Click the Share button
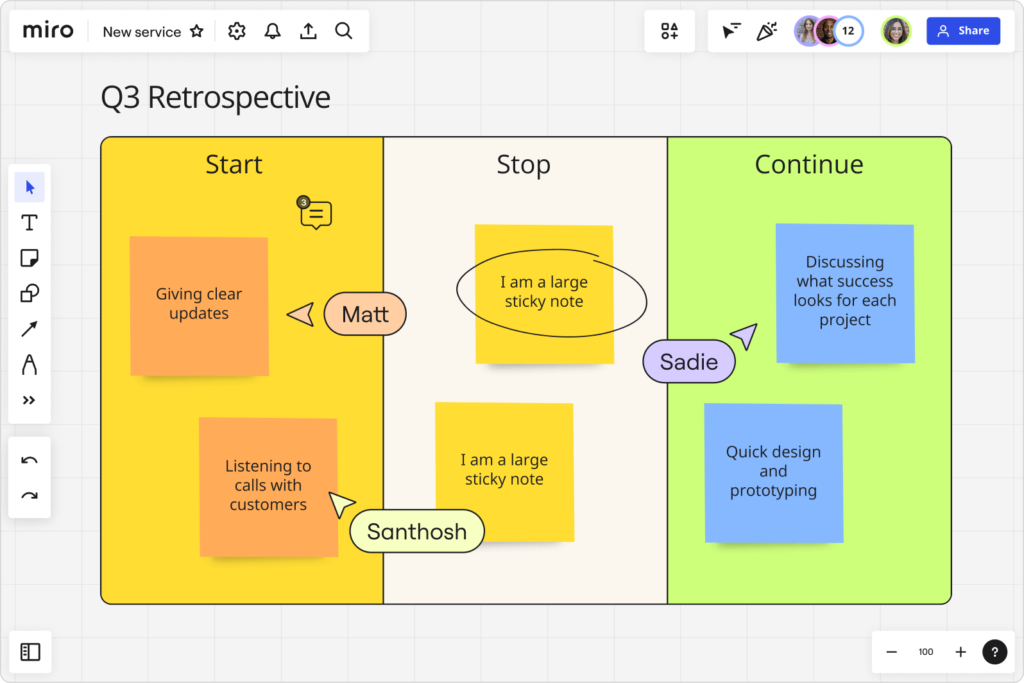1024x683 pixels. point(963,31)
